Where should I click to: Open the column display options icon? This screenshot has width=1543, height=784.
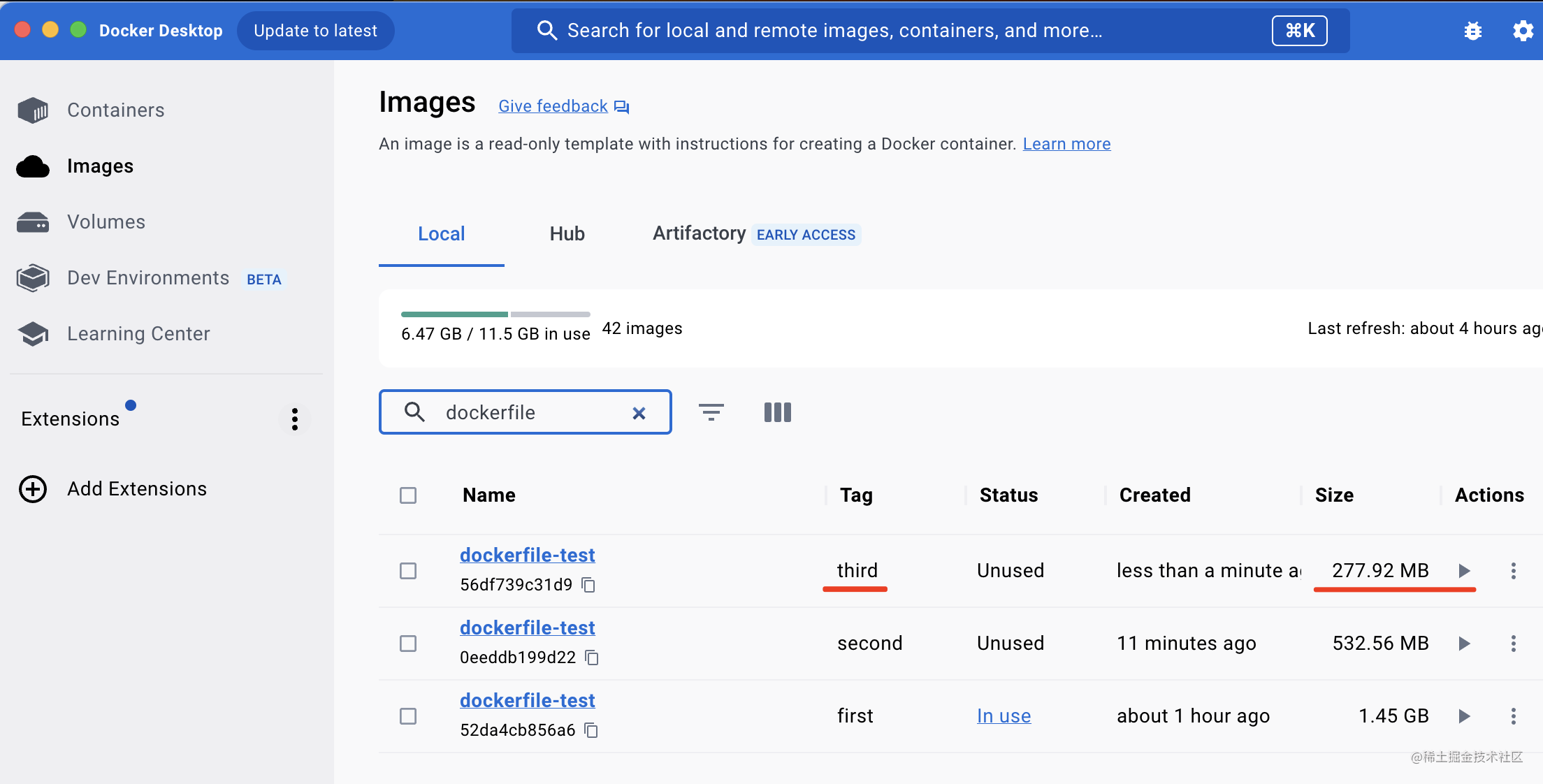[777, 412]
